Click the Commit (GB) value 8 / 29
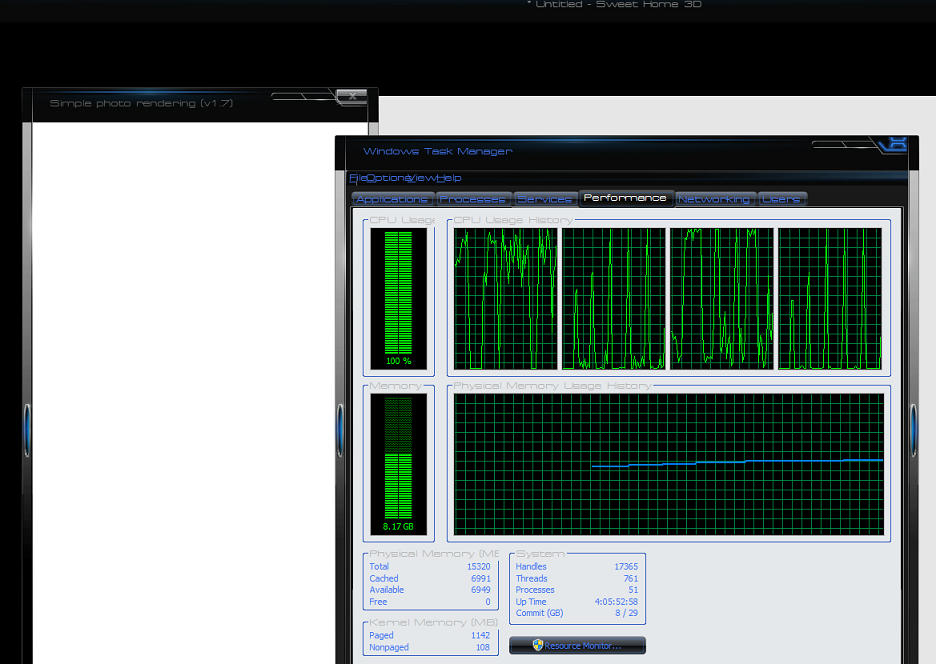The height and width of the screenshot is (664, 936). click(626, 613)
